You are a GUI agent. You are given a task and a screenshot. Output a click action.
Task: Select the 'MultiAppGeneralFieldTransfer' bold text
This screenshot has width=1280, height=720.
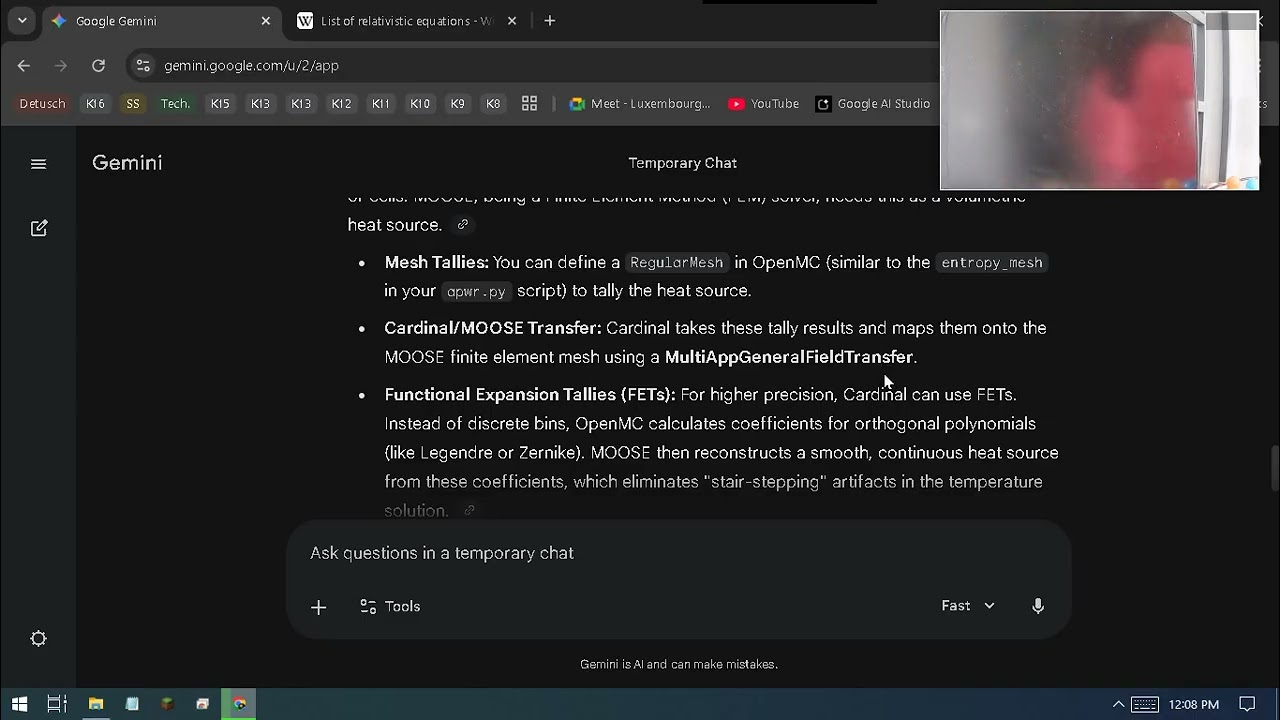point(789,357)
